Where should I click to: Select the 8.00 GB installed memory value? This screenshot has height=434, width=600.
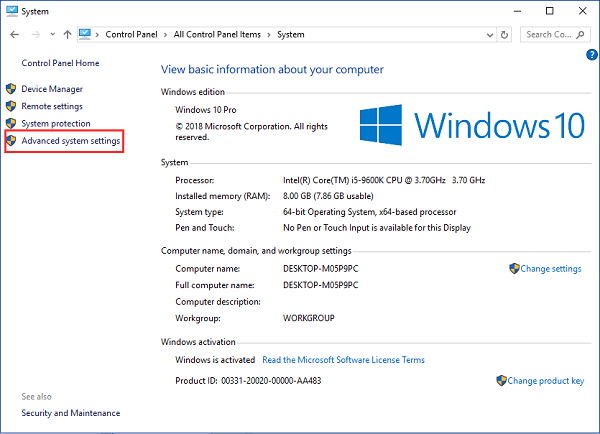(x=328, y=196)
